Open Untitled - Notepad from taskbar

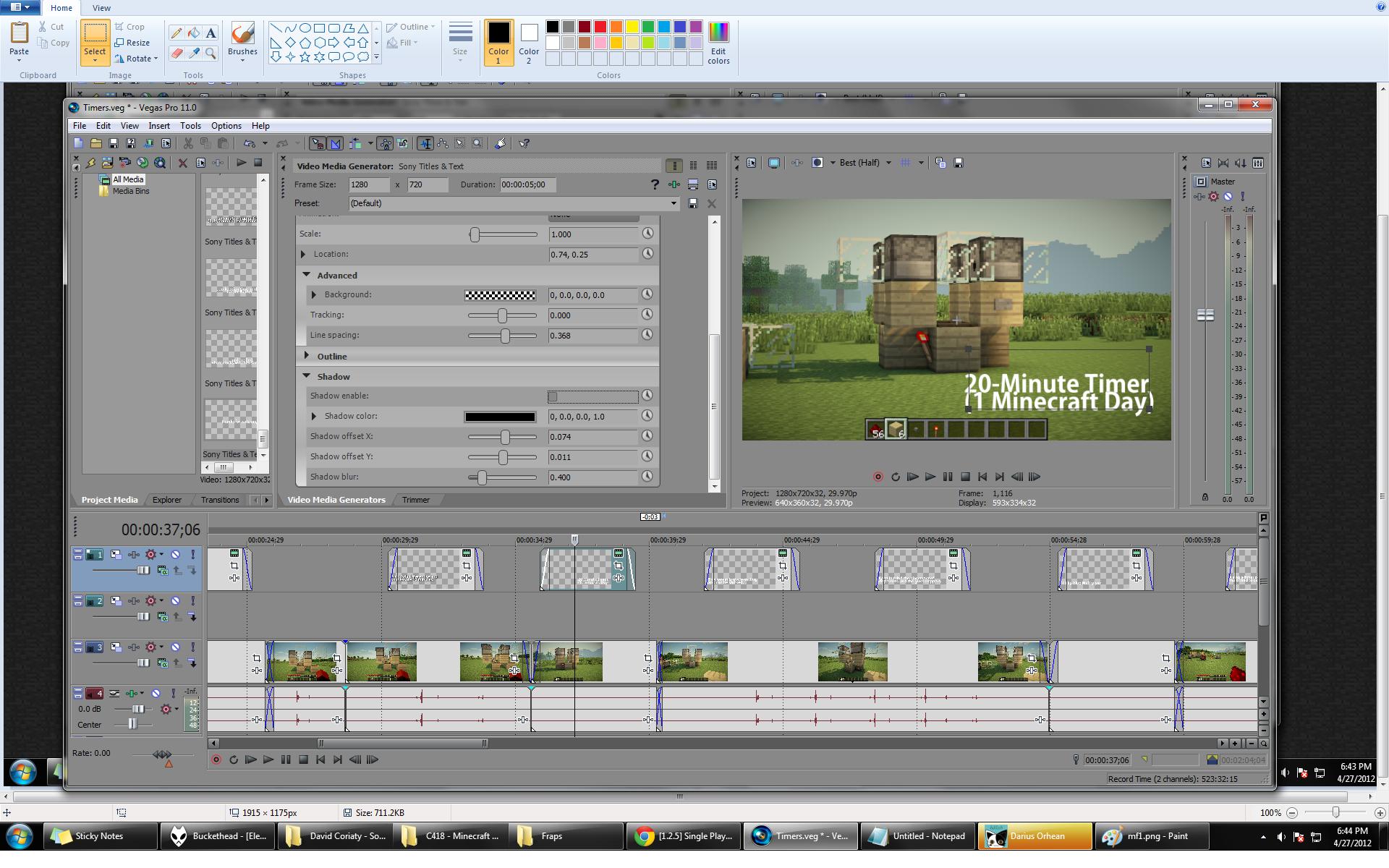pos(919,836)
